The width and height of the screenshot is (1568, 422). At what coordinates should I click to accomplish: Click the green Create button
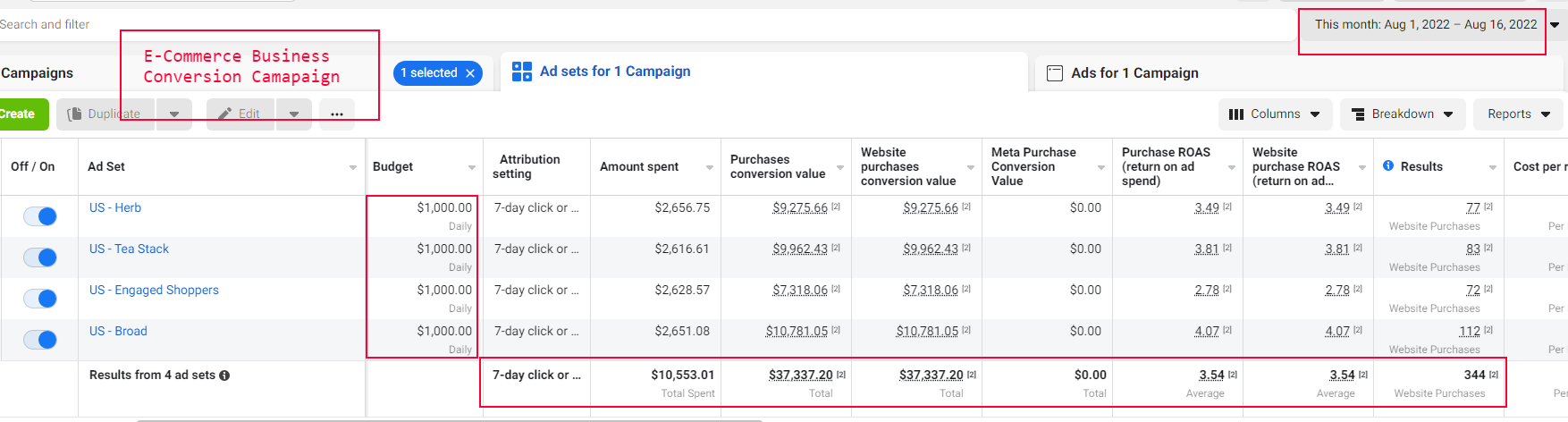pyautogui.click(x=18, y=114)
